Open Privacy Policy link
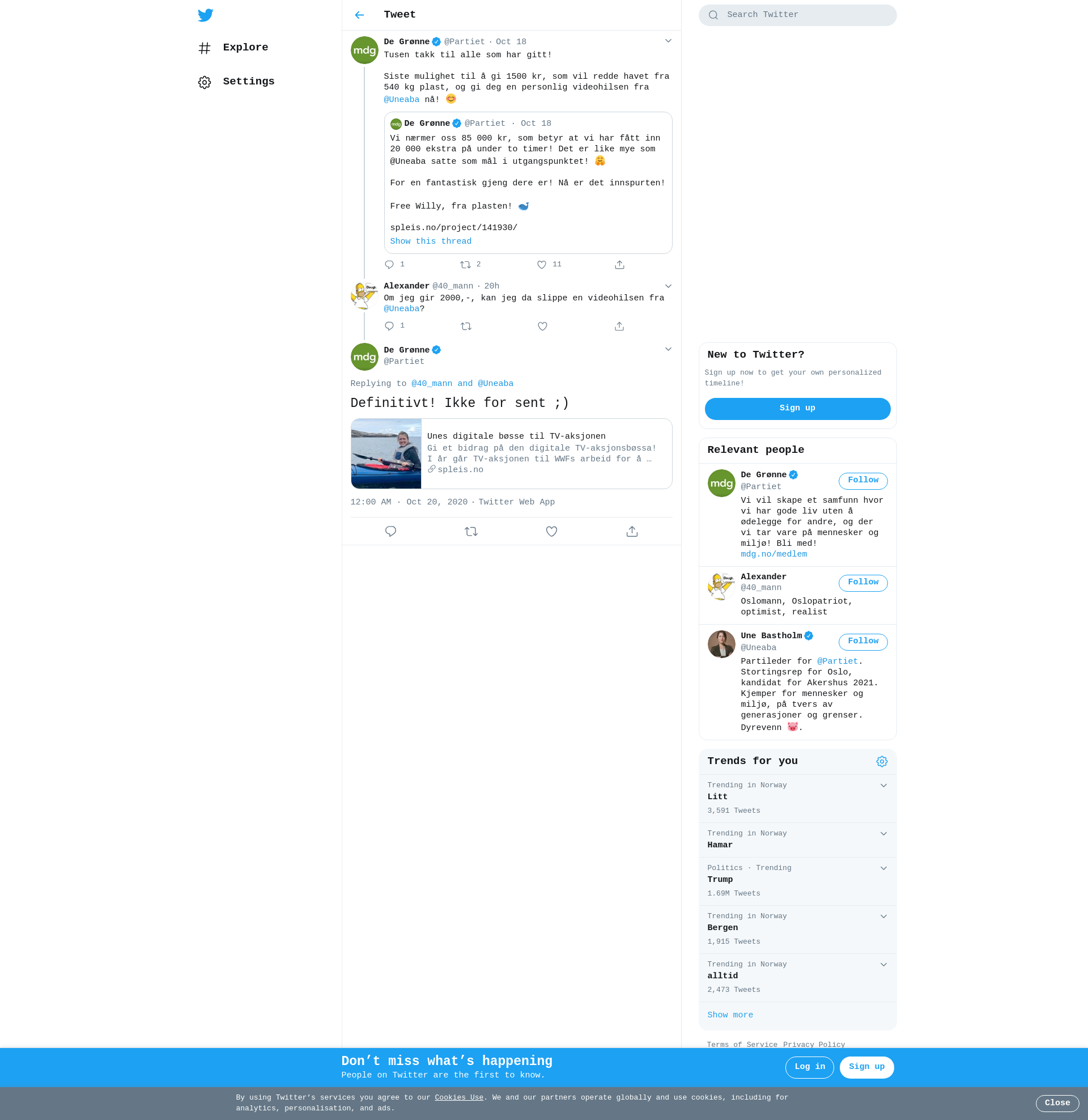The width and height of the screenshot is (1088, 1120). click(814, 1045)
